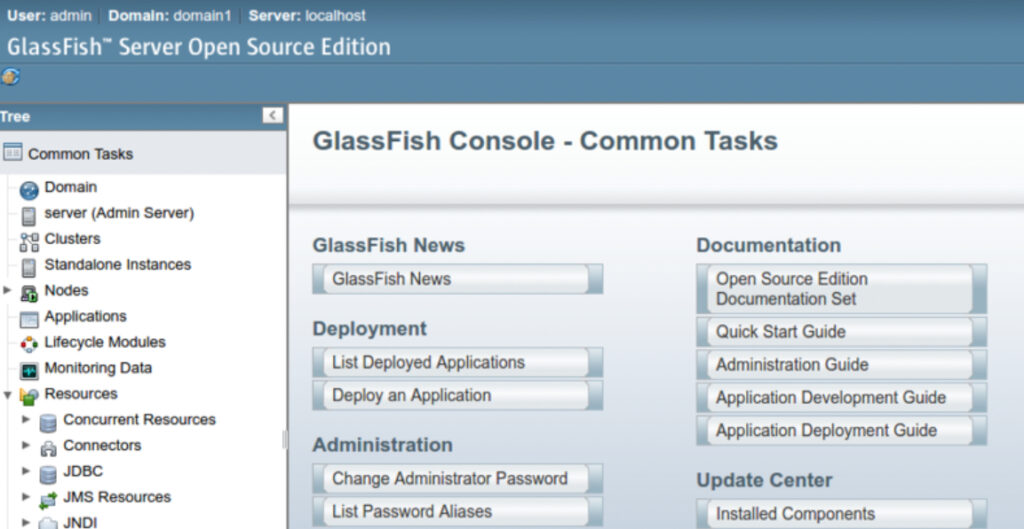The width and height of the screenshot is (1024, 529).
Task: Open Standalone Instances in the tree
Action: [118, 264]
